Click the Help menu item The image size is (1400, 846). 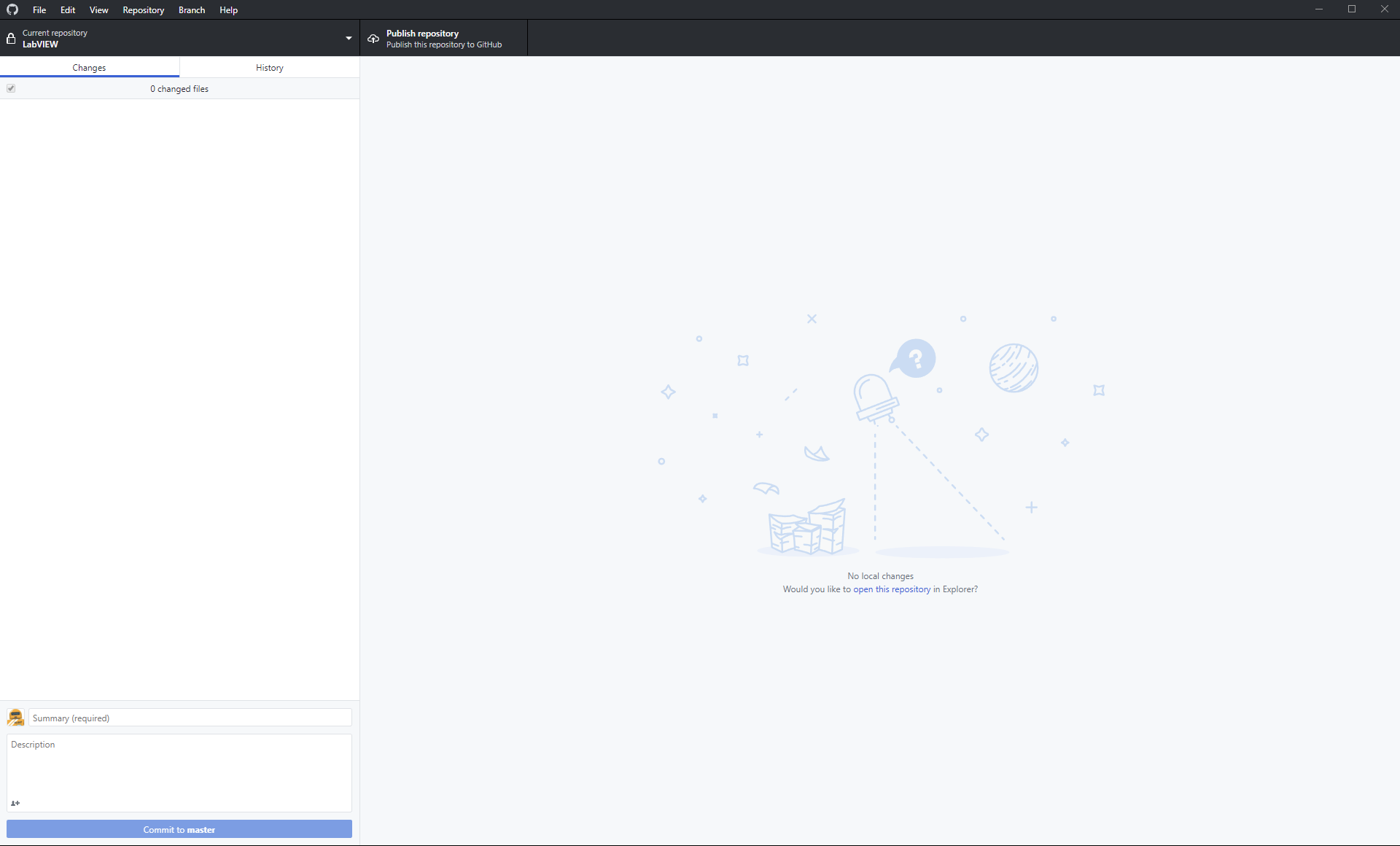[x=228, y=10]
